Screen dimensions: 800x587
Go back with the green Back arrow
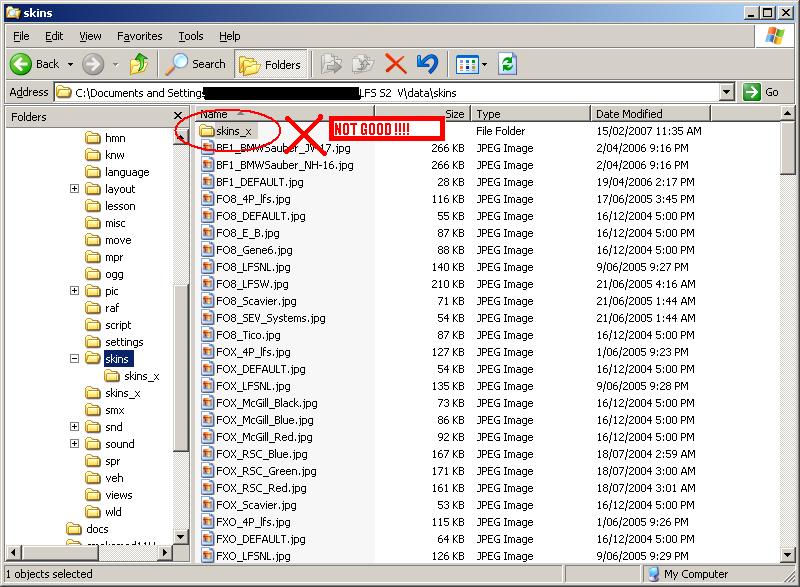(21, 64)
